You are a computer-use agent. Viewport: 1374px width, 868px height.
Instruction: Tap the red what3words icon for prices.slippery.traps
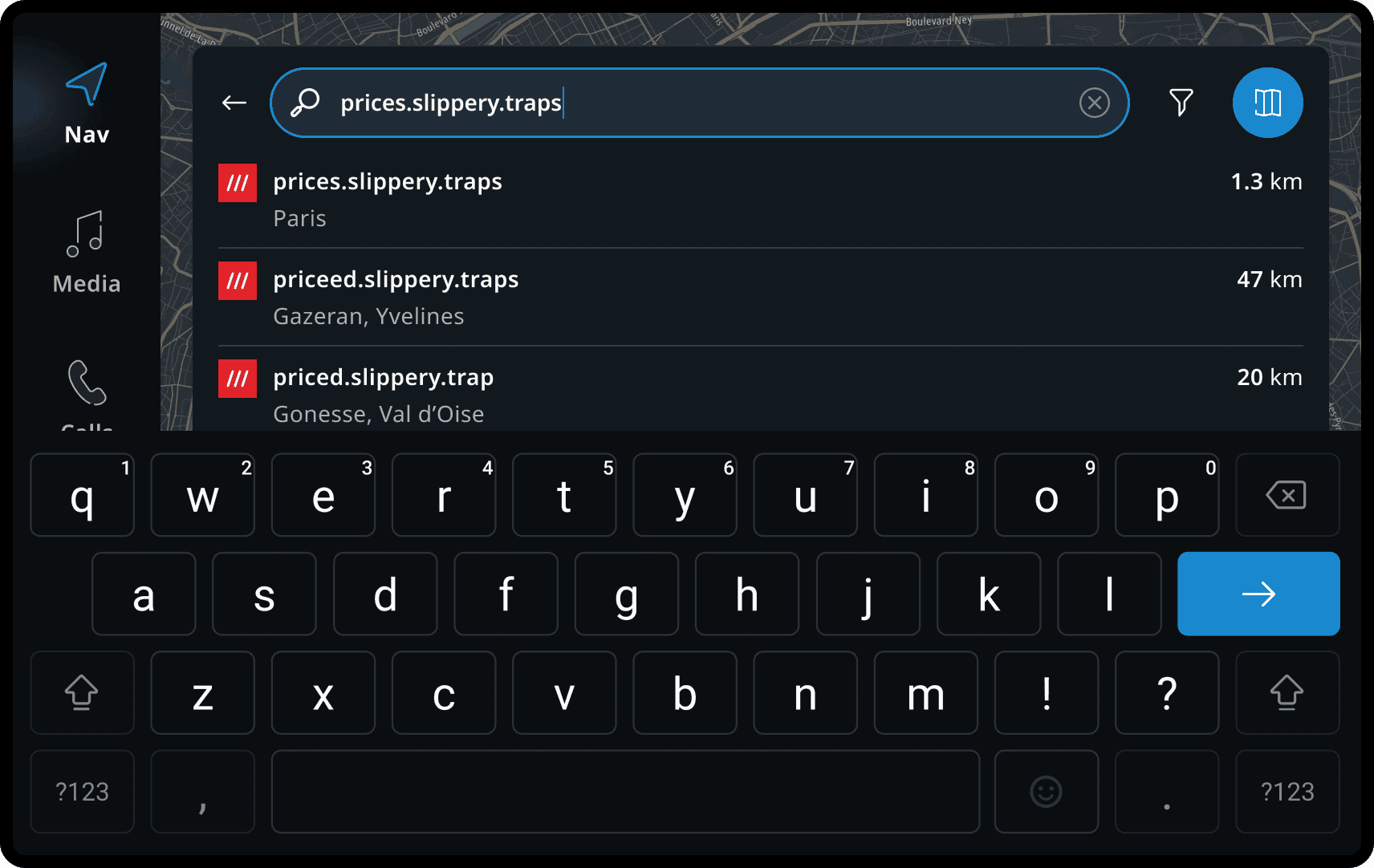238,183
